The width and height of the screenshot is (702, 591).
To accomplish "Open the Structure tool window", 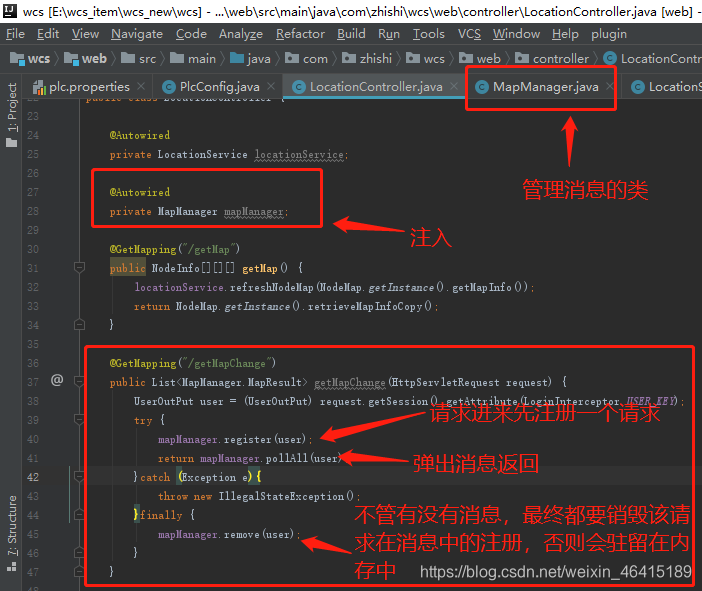I will (12, 533).
